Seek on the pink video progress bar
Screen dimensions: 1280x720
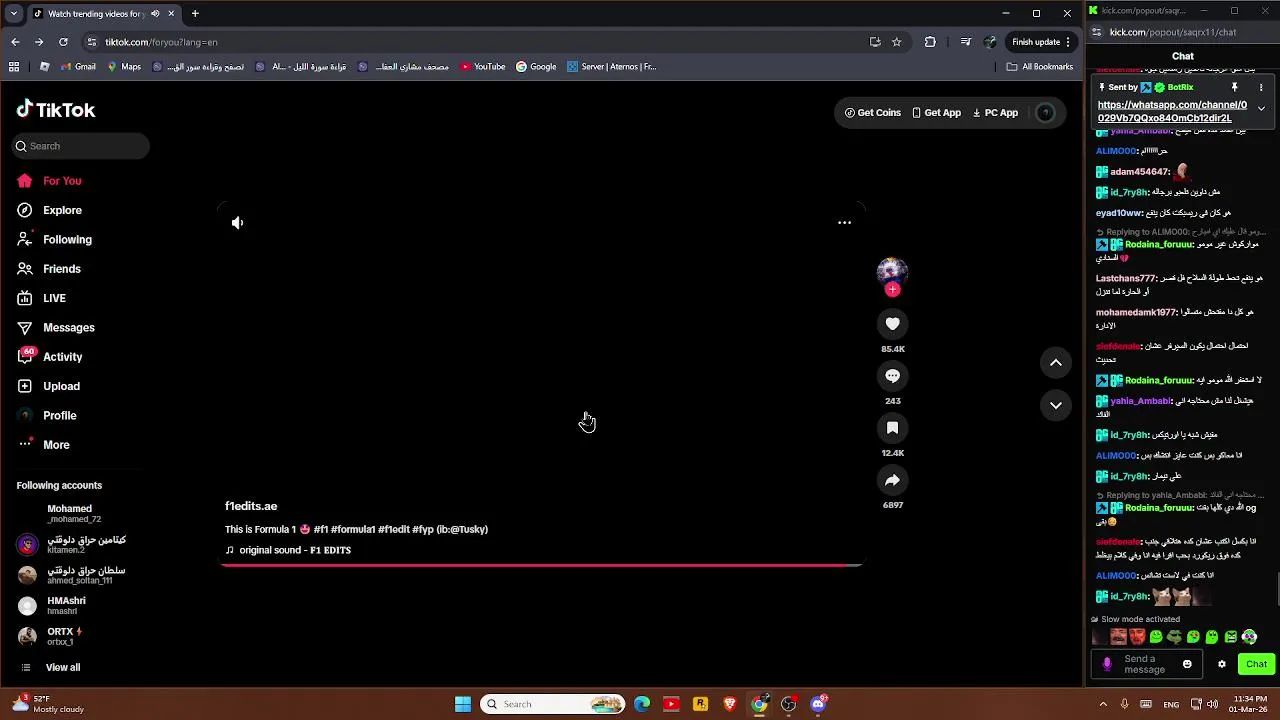[x=541, y=565]
